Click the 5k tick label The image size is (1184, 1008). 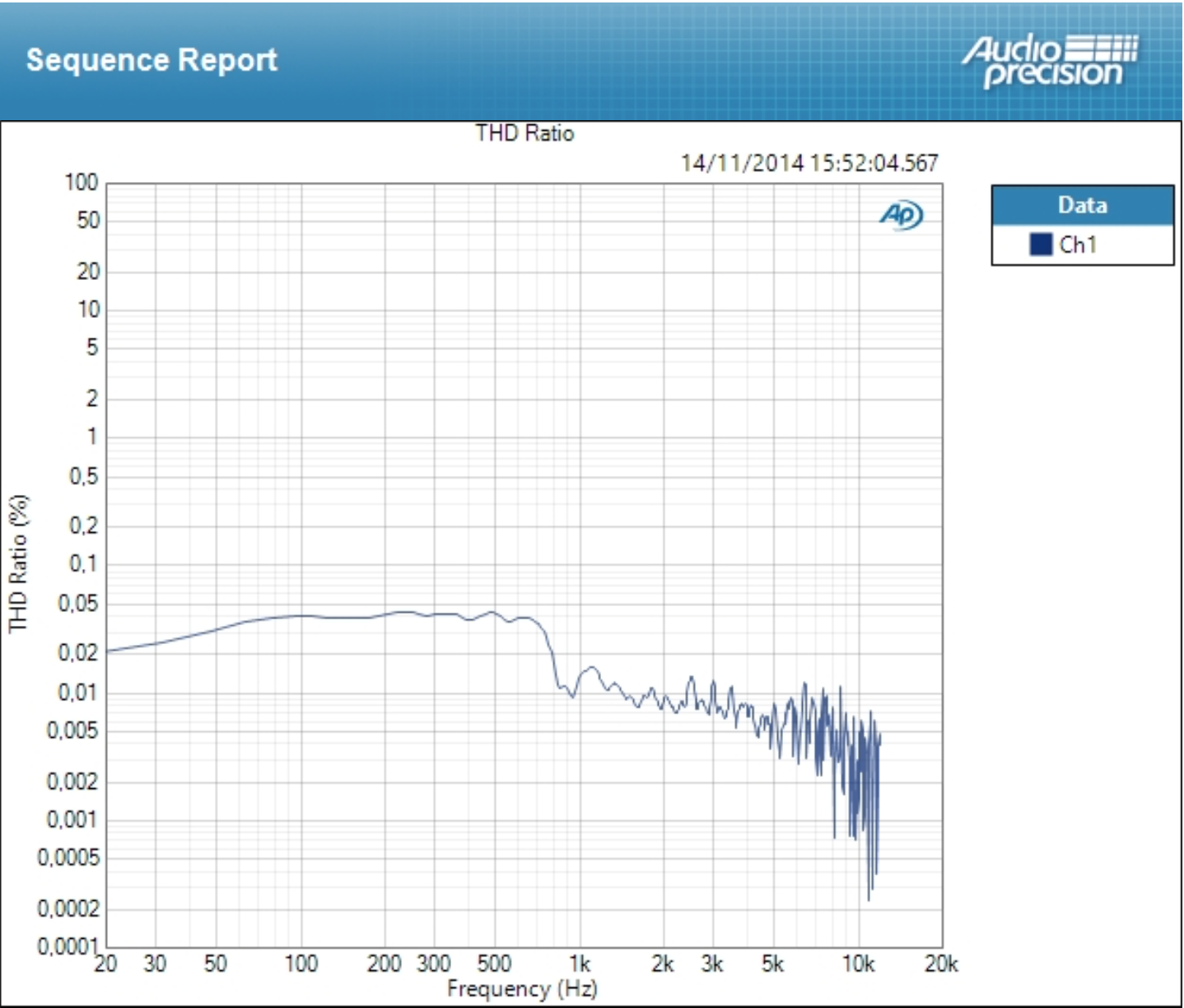(x=773, y=964)
